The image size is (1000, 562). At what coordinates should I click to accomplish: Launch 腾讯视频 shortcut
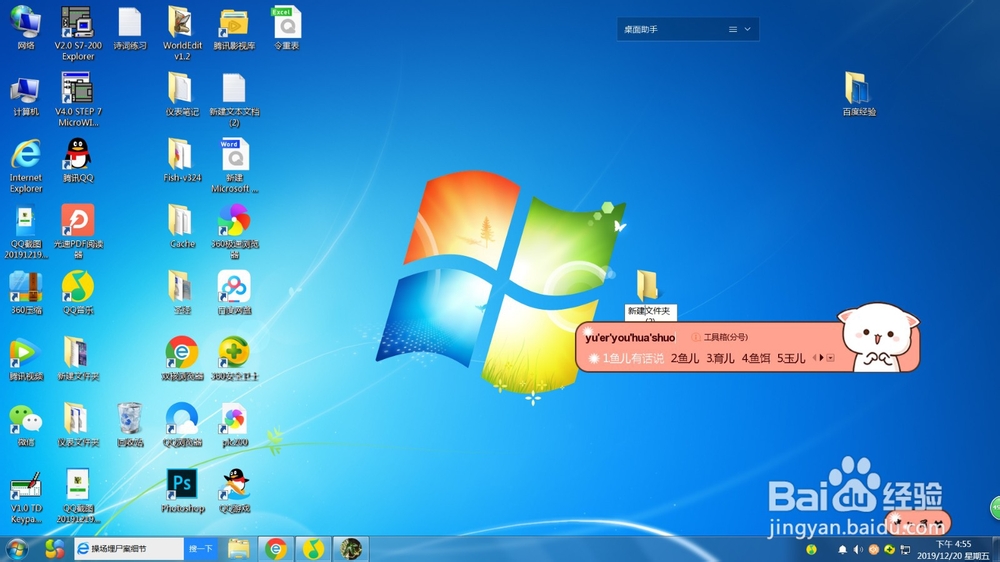coord(26,359)
